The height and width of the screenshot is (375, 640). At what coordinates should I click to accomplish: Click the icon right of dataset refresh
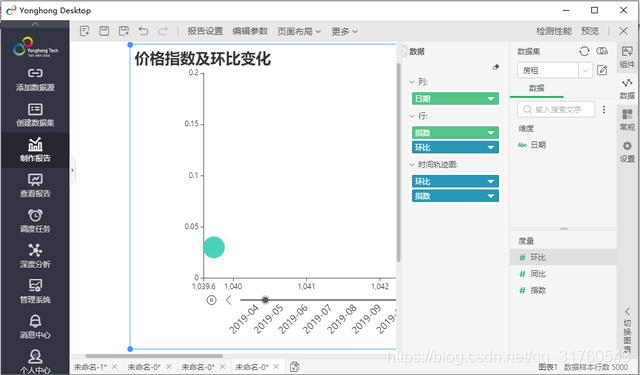pos(602,51)
